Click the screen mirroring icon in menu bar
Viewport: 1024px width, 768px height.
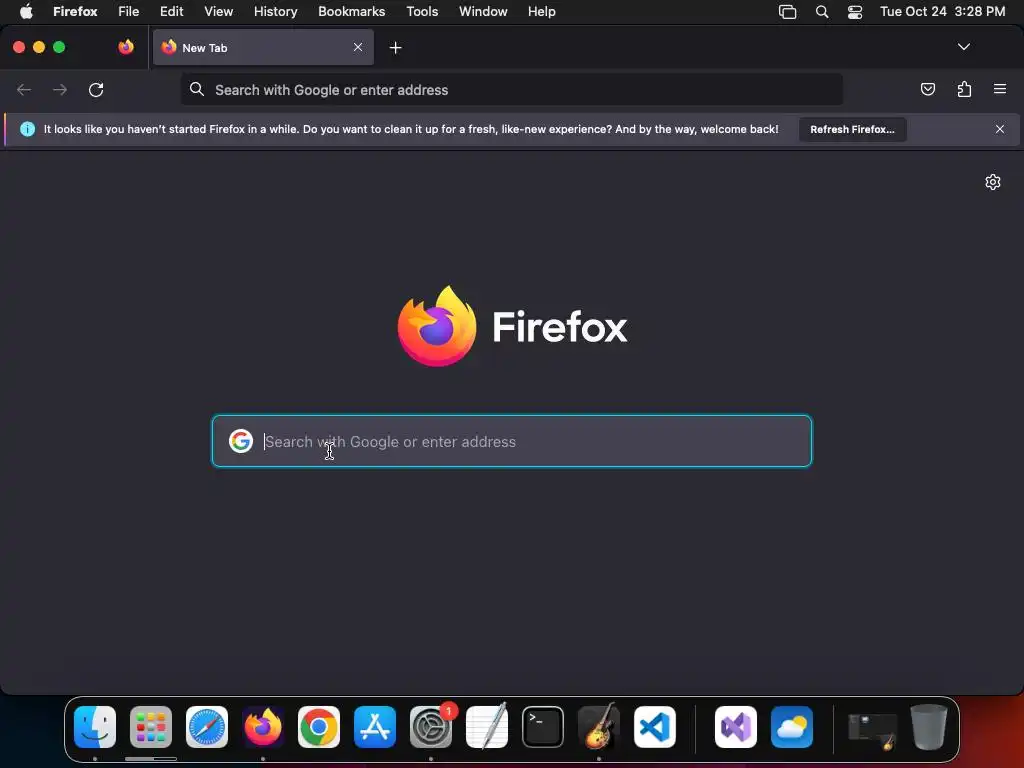coord(788,12)
